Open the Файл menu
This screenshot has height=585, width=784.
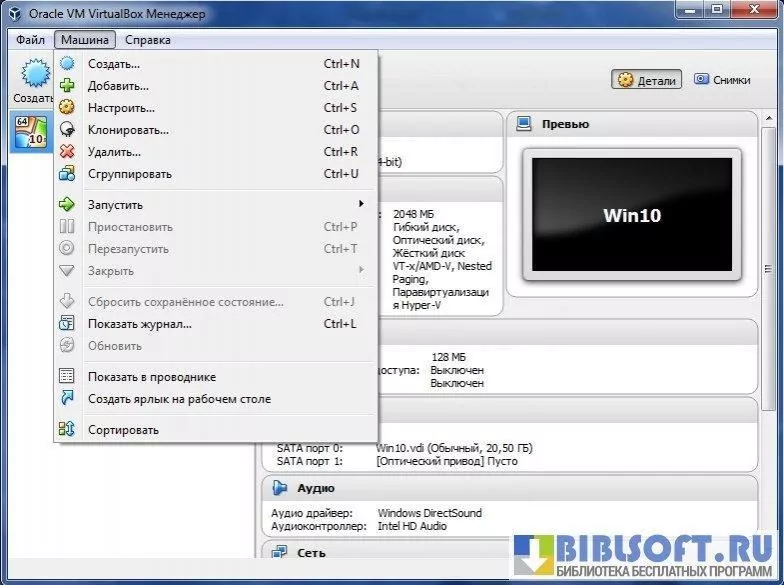(x=30, y=40)
